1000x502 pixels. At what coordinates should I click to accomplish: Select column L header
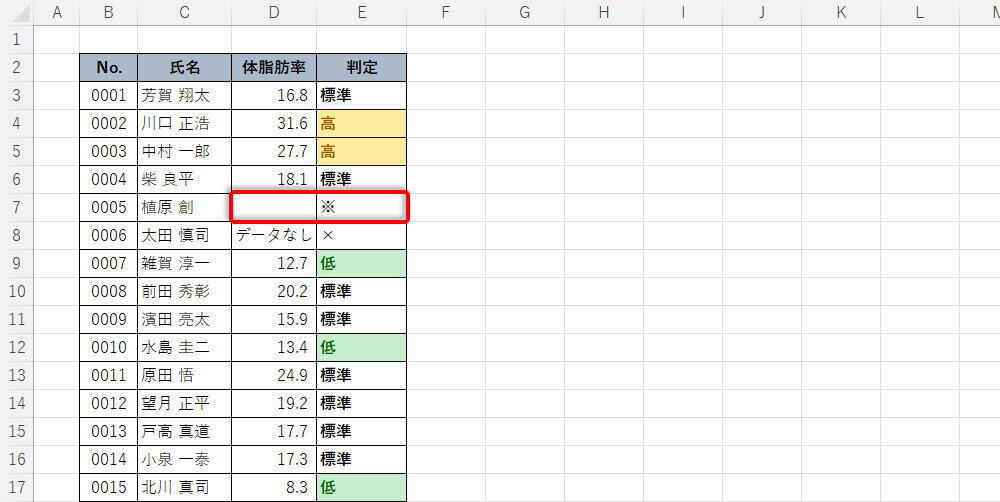(920, 12)
